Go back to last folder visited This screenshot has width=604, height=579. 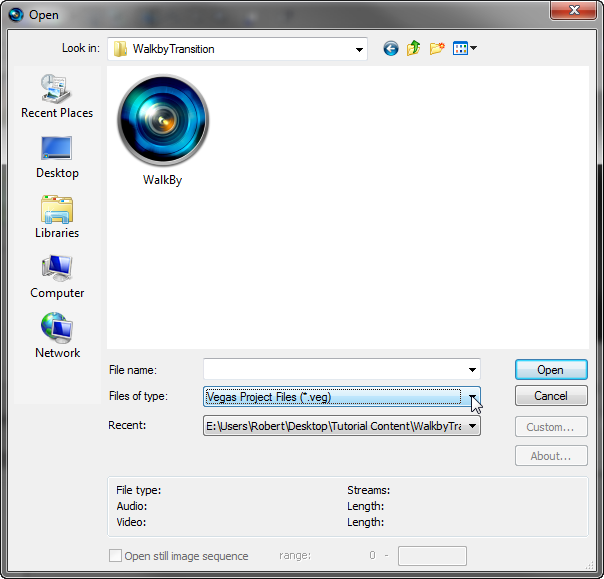pyautogui.click(x=391, y=49)
